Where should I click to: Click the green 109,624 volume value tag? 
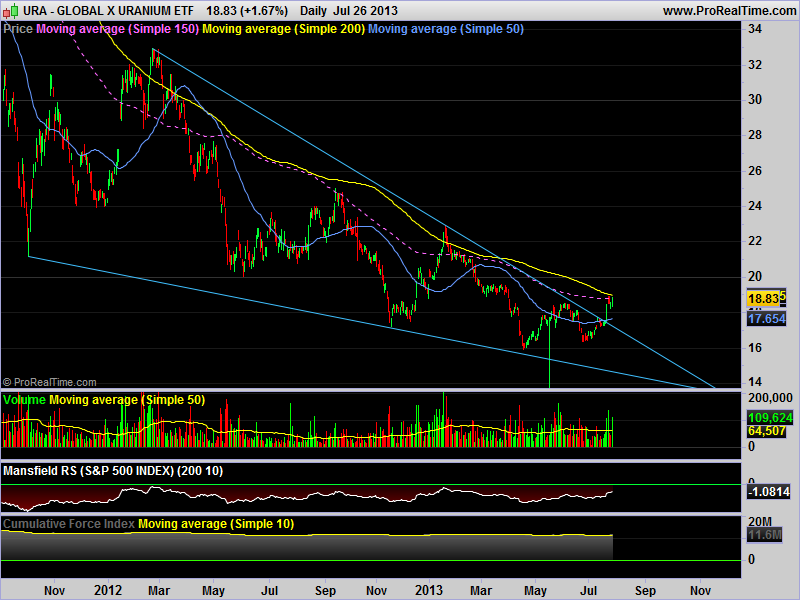coord(769,417)
